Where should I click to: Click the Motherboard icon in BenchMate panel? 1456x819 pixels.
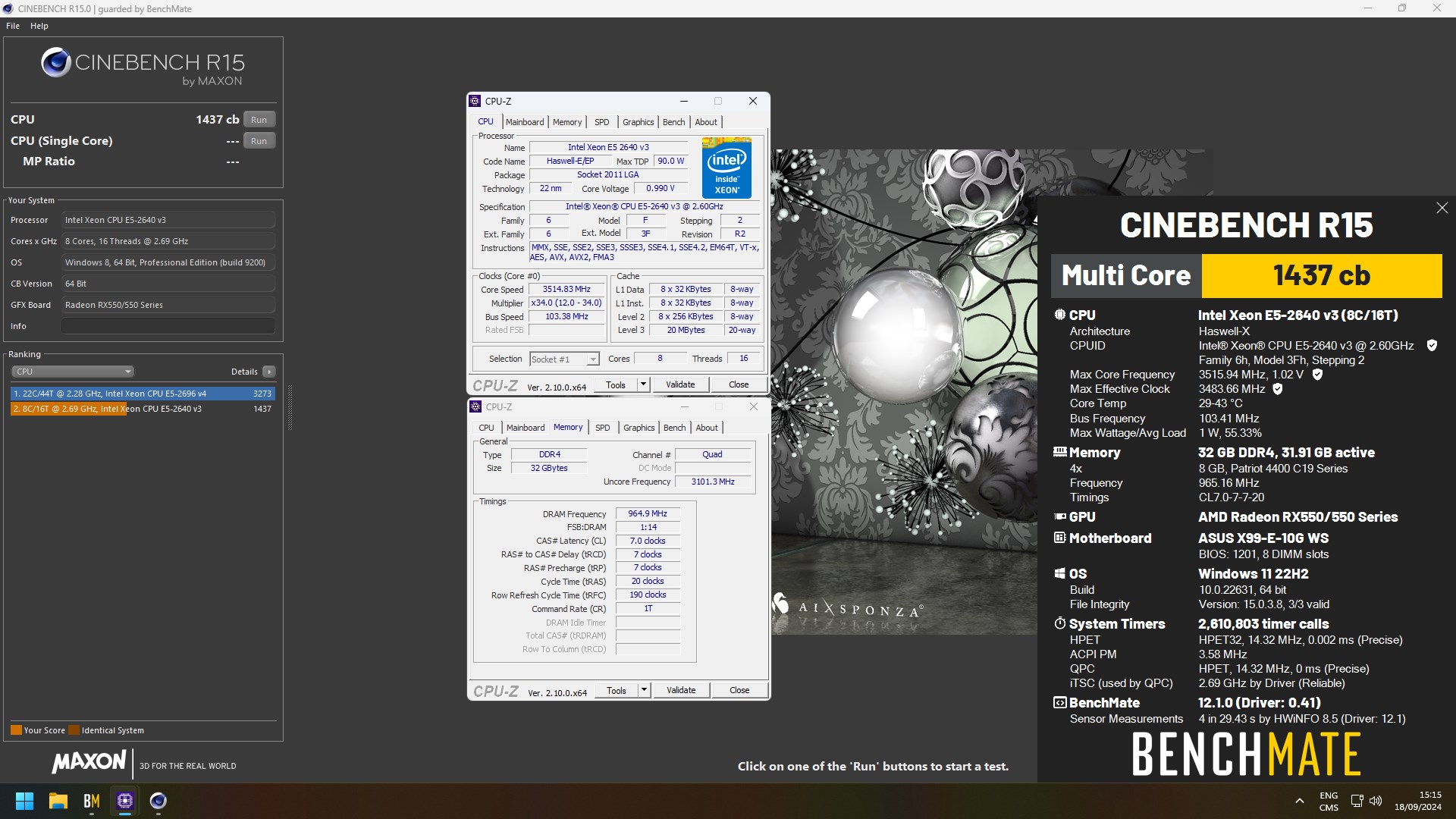[1060, 538]
